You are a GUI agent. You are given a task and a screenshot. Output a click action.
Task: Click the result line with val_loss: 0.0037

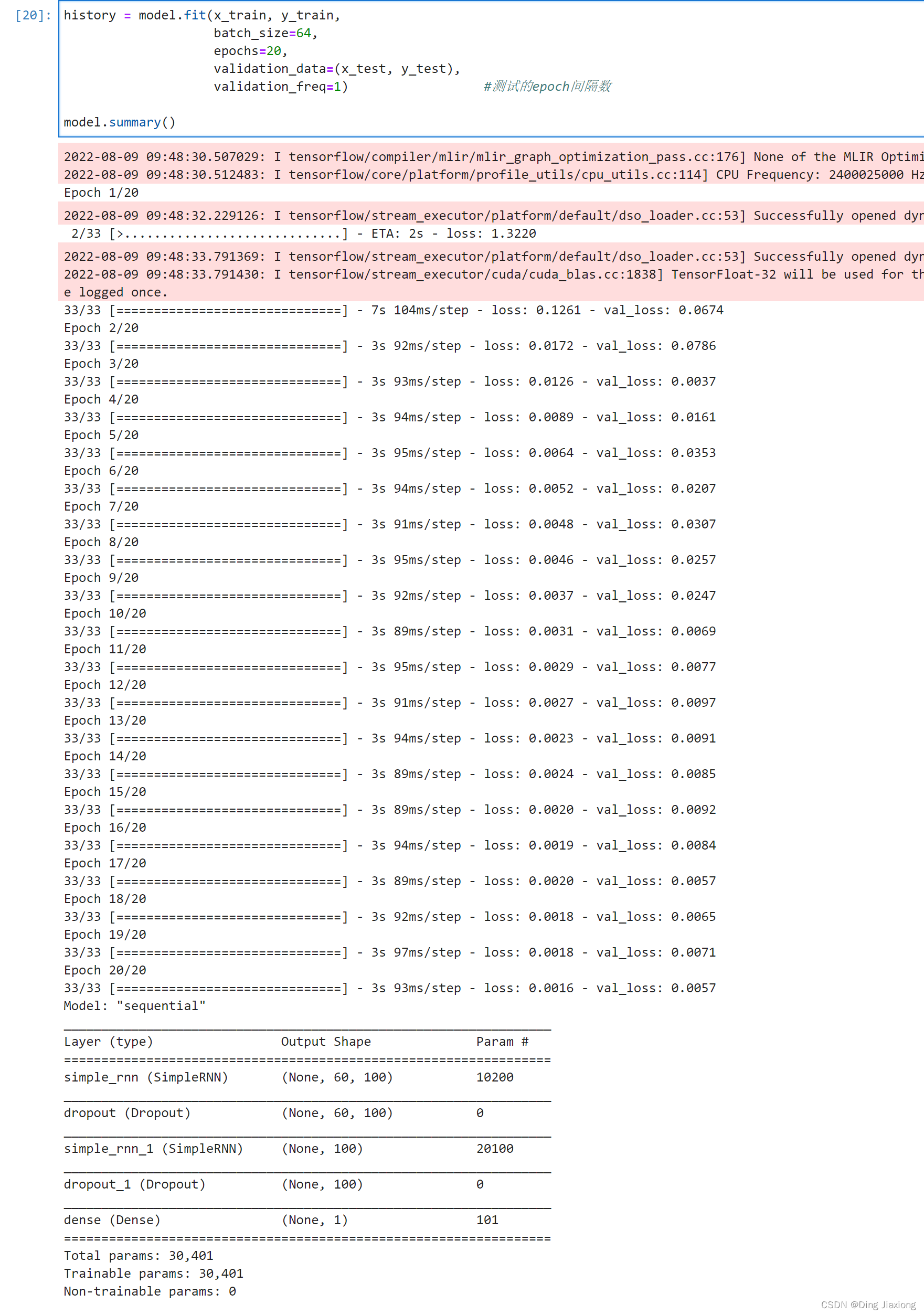click(389, 381)
